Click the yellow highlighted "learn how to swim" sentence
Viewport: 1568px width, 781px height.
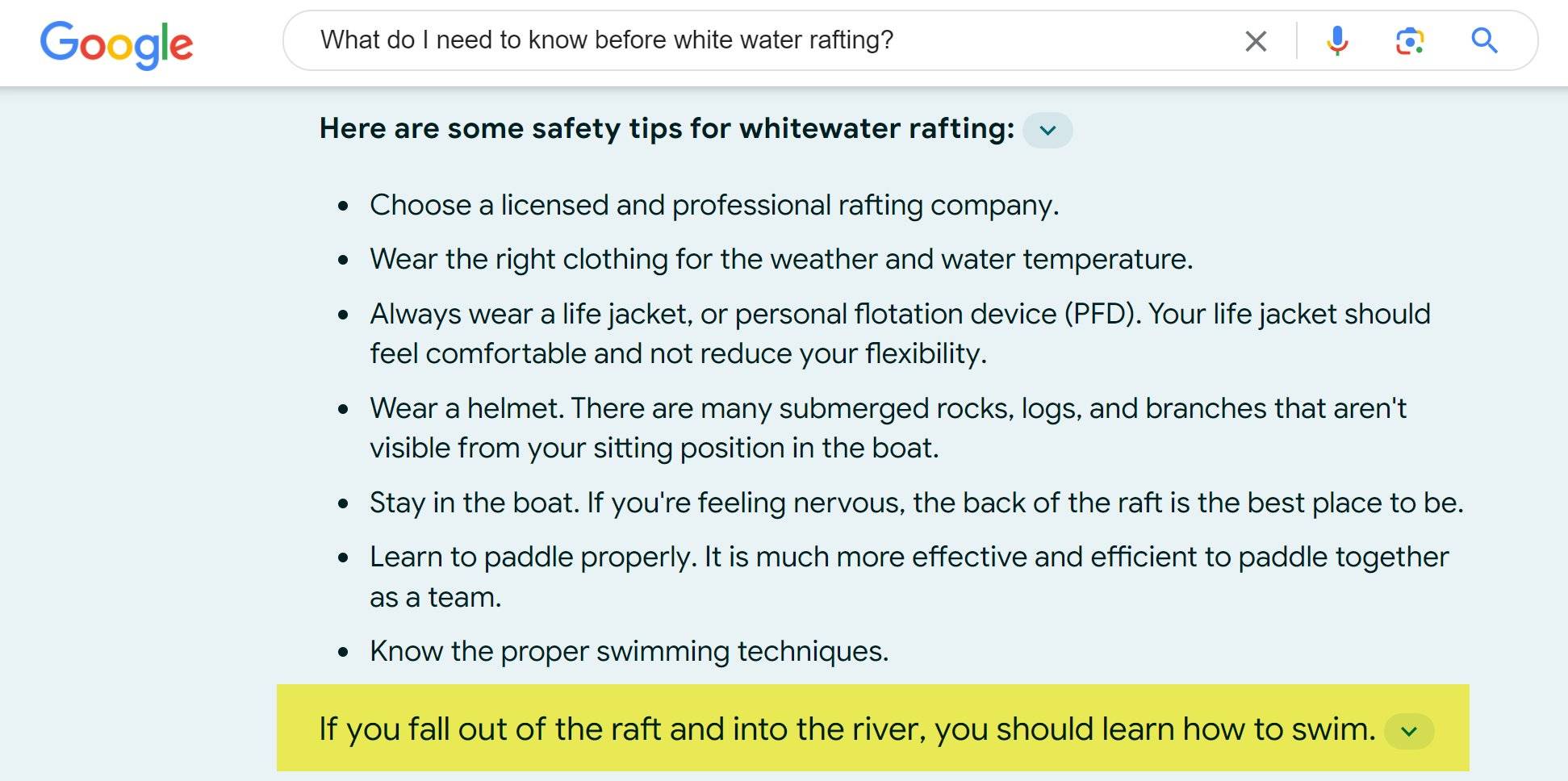pos(847,729)
